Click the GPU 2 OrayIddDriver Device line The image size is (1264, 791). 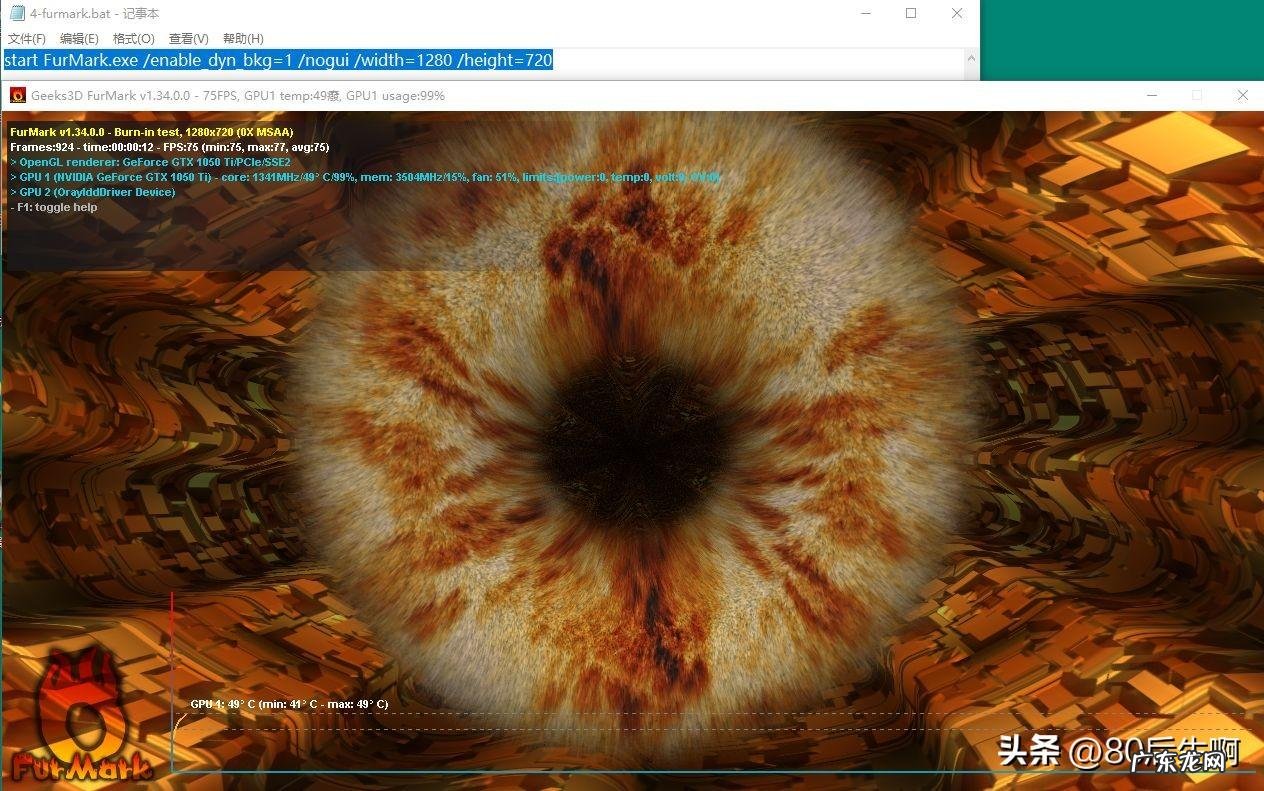point(92,192)
